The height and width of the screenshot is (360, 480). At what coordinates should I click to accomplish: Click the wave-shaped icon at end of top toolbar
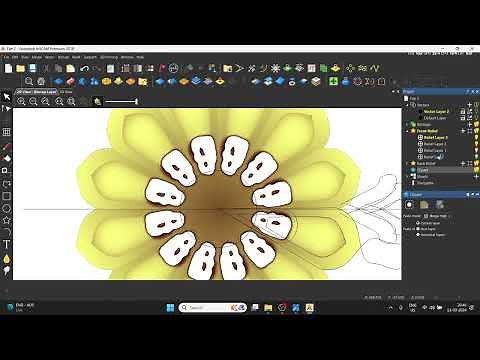tap(376, 68)
